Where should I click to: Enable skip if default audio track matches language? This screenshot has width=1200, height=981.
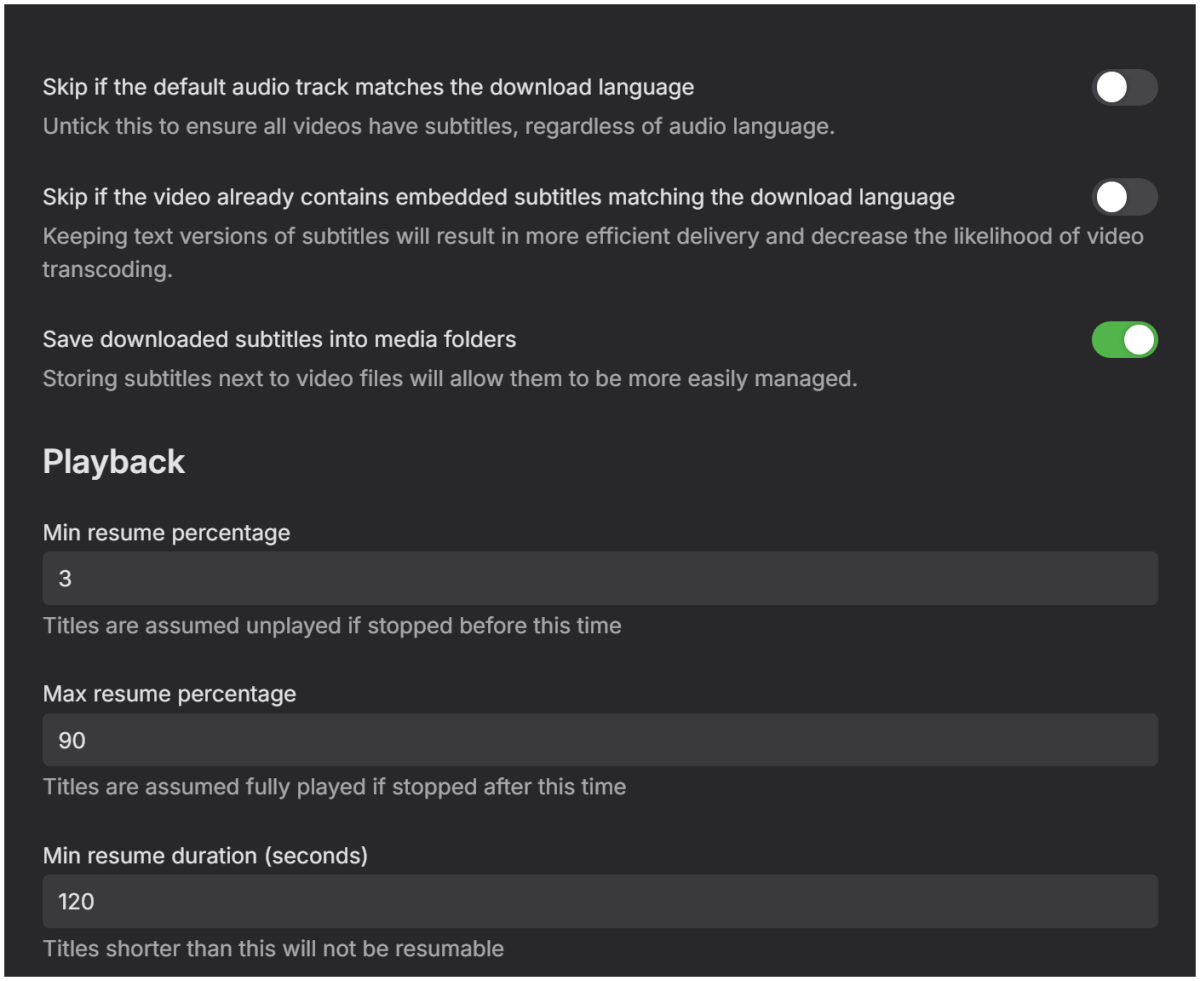pos(1124,87)
